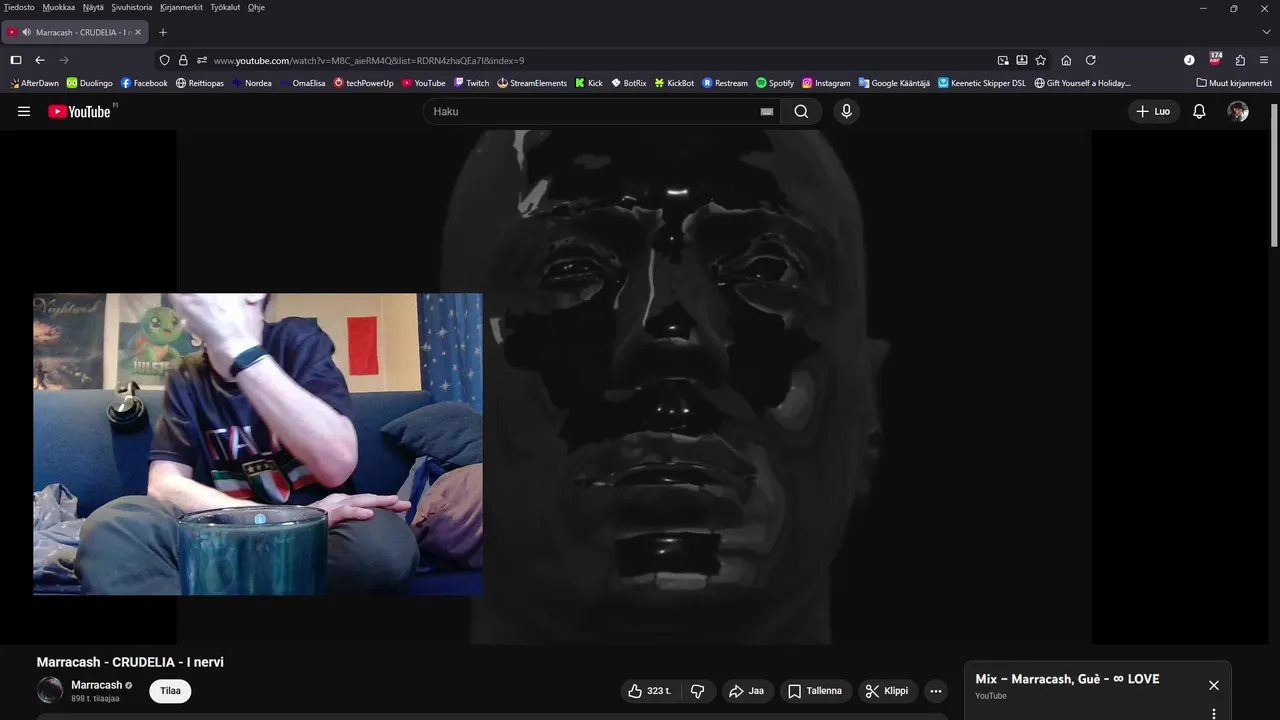The width and height of the screenshot is (1280, 720).
Task: Open the Duolingo bookmark
Action: (x=90, y=83)
